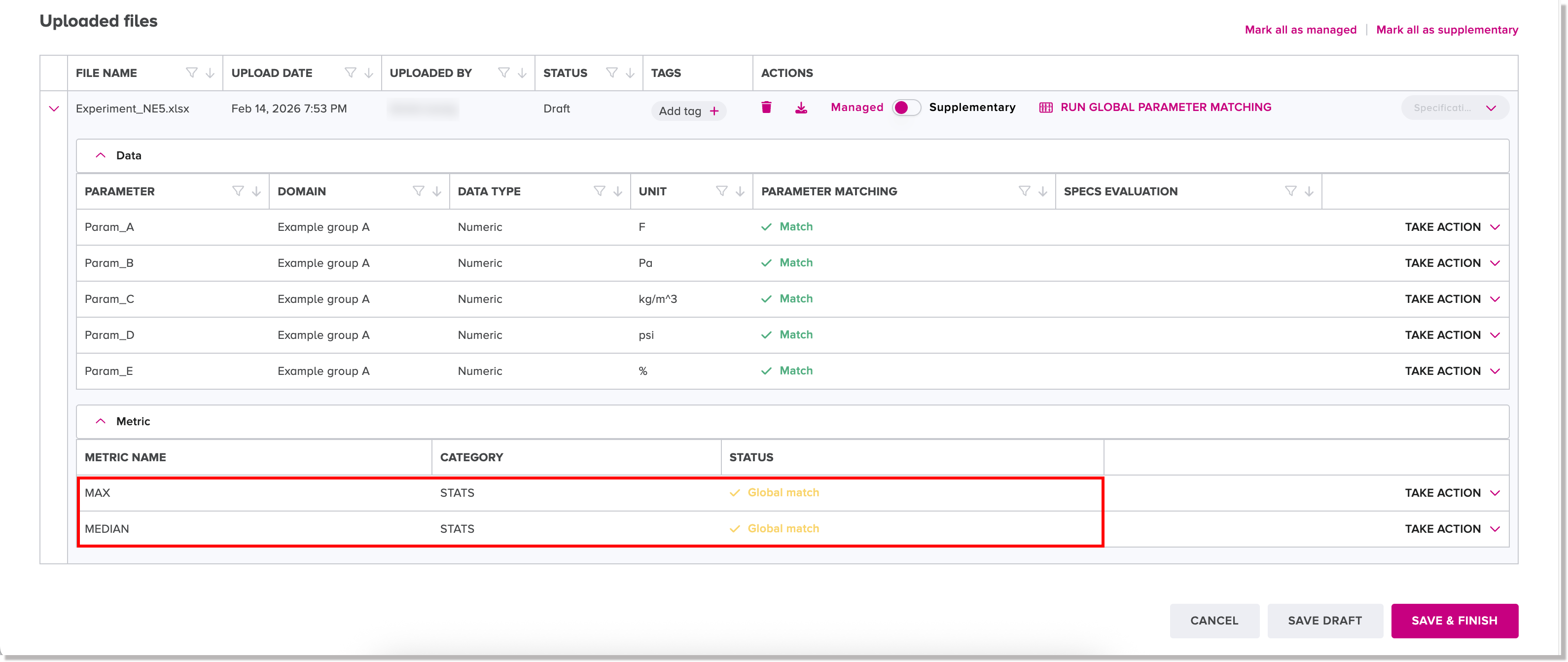The height and width of the screenshot is (662, 1568).
Task: Add a tag to the file
Action: point(688,111)
